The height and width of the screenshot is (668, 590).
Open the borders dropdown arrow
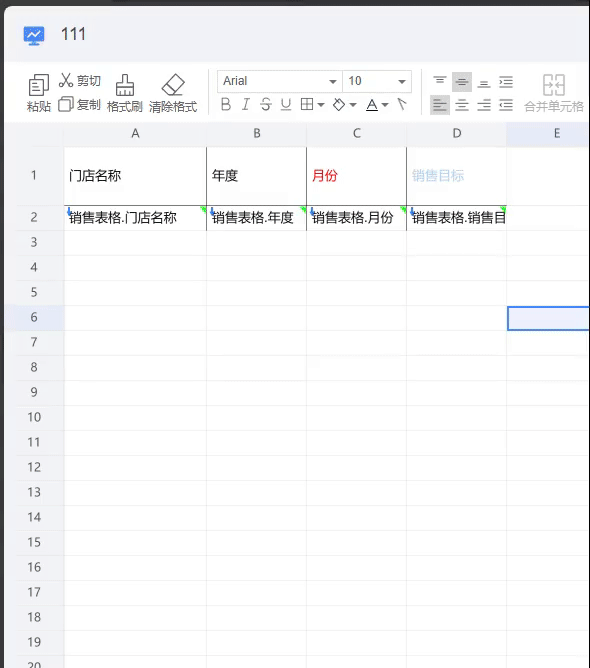coord(321,105)
